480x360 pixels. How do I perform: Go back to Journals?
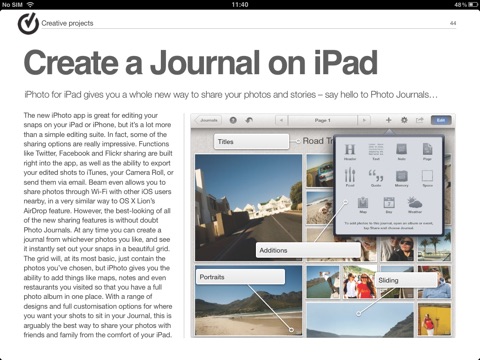tap(208, 120)
